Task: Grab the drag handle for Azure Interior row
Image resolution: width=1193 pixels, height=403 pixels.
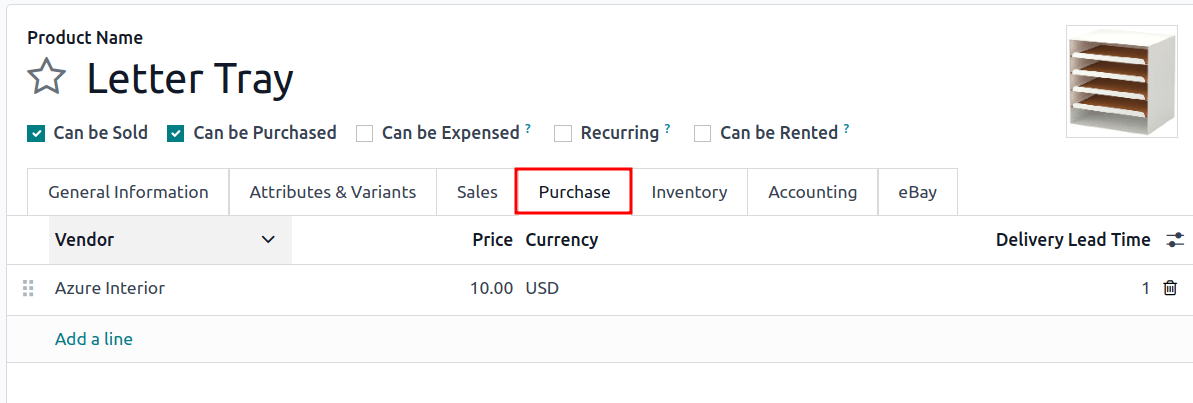Action: [x=28, y=288]
